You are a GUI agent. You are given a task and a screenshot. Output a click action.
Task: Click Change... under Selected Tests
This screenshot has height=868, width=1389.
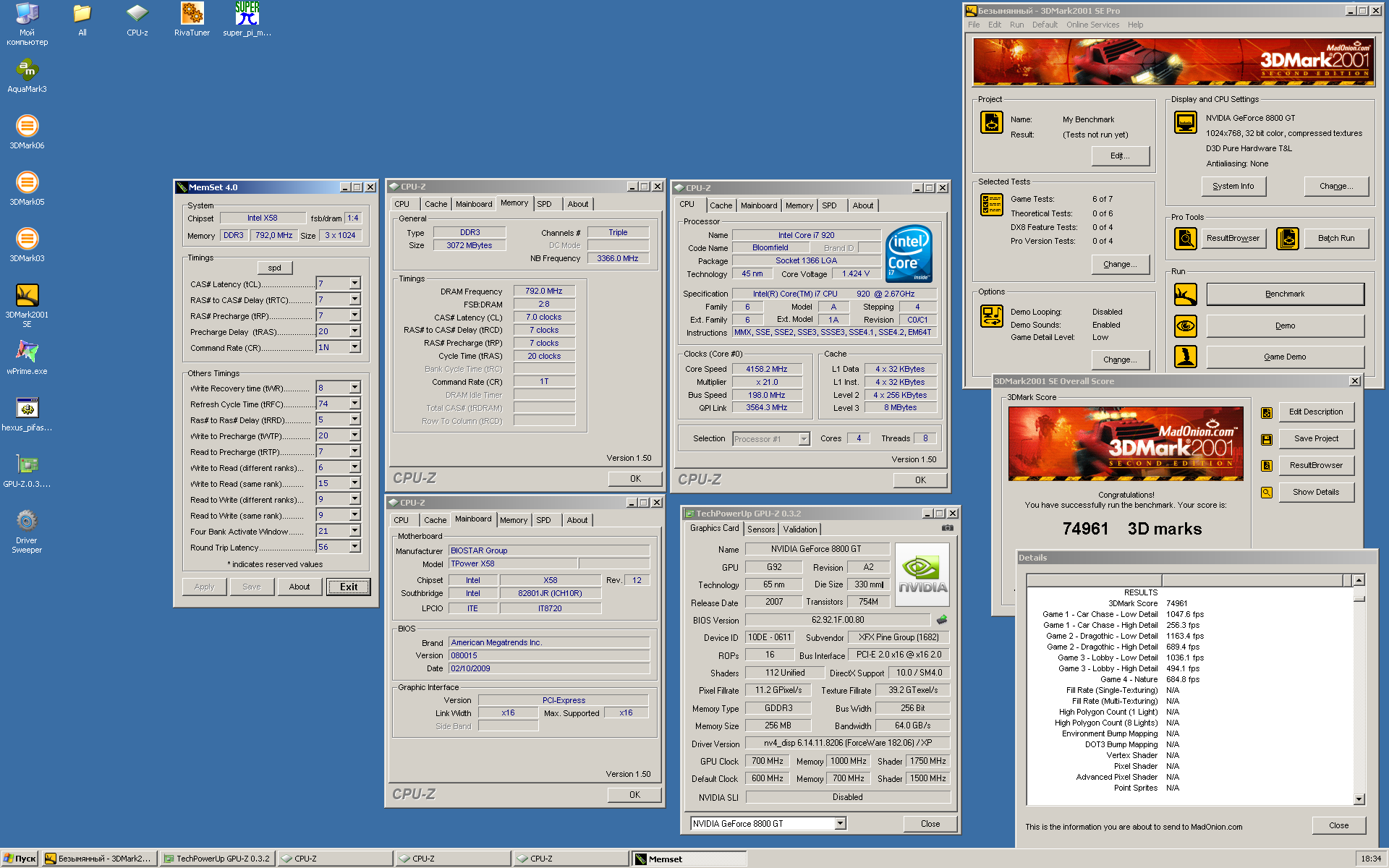coord(1120,265)
